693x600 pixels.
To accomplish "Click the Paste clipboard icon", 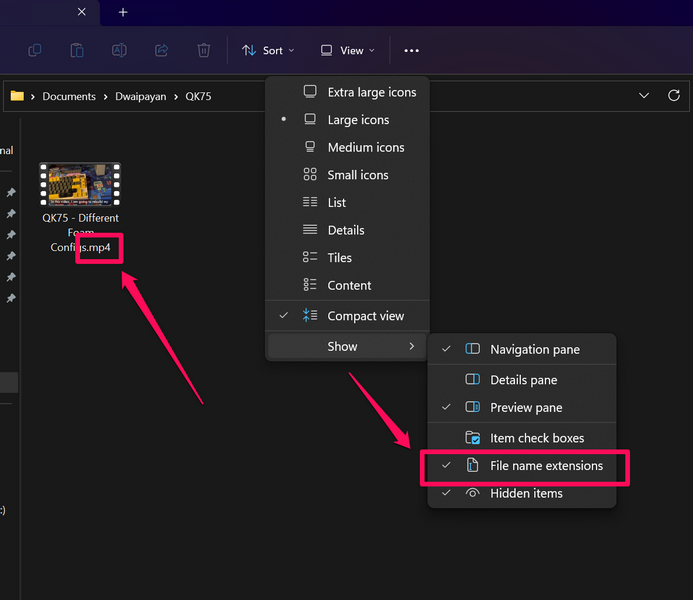I will click(x=77, y=50).
